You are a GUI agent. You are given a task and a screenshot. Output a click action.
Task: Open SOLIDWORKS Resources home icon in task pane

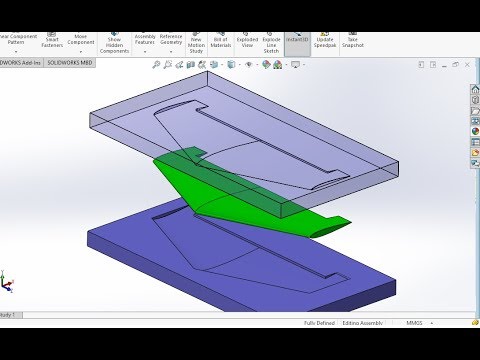(x=475, y=89)
